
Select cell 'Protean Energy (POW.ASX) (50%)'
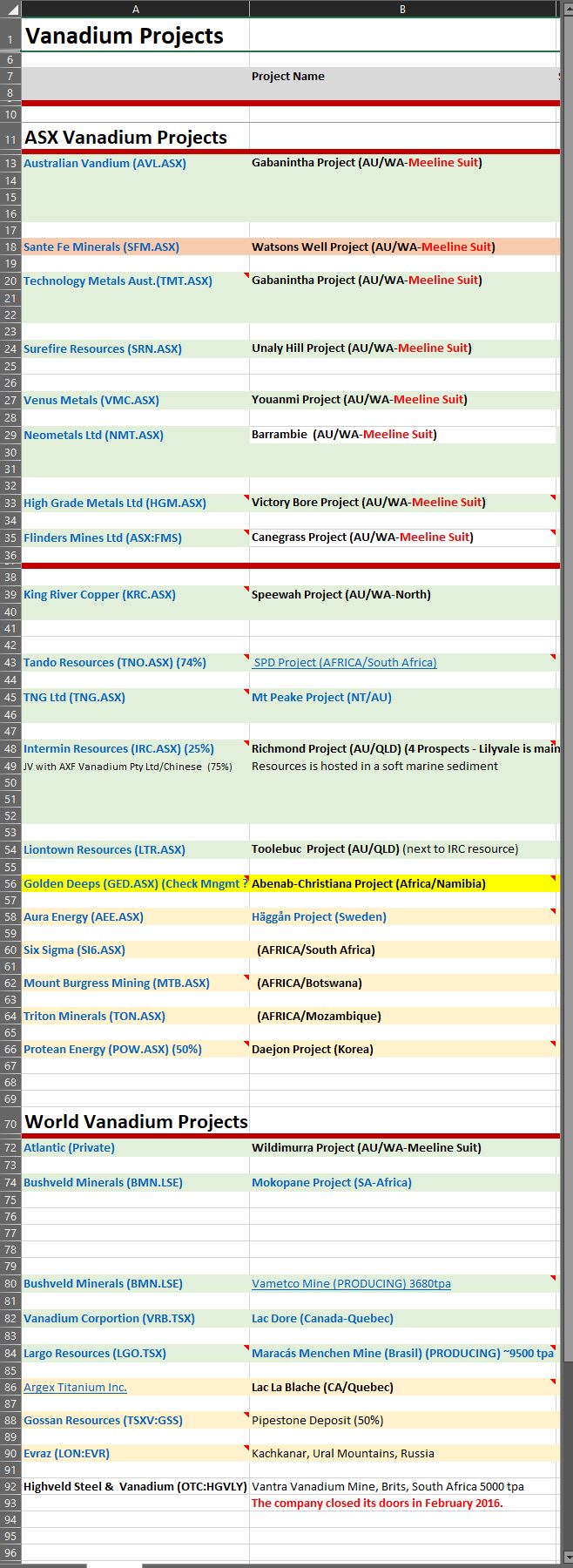pyautogui.click(x=135, y=1049)
